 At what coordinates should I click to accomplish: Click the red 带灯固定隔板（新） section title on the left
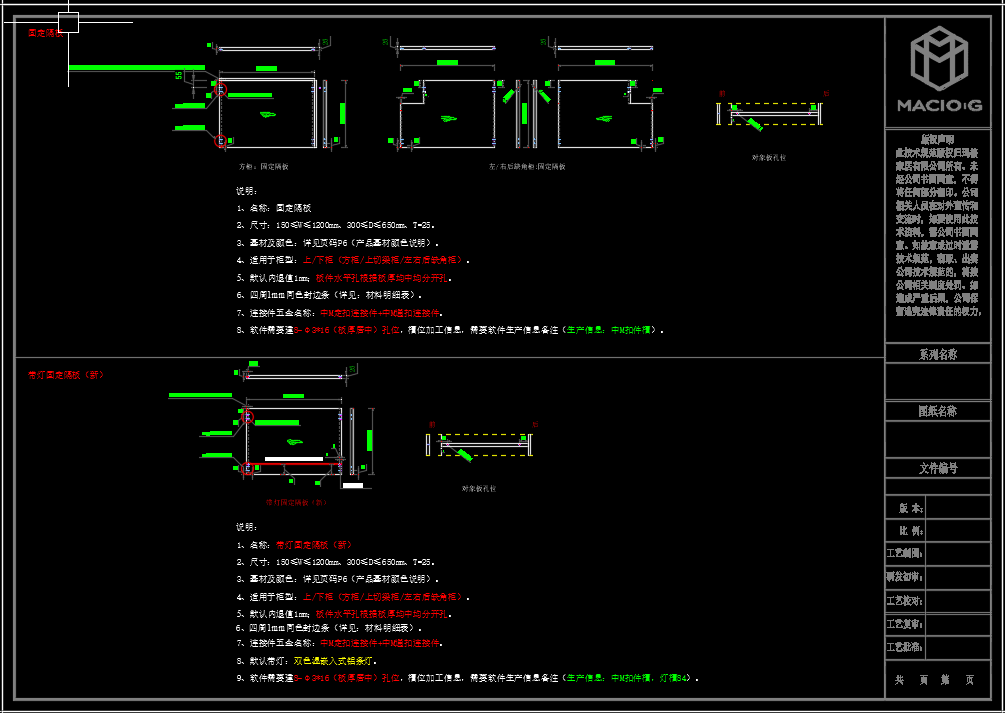click(x=65, y=375)
